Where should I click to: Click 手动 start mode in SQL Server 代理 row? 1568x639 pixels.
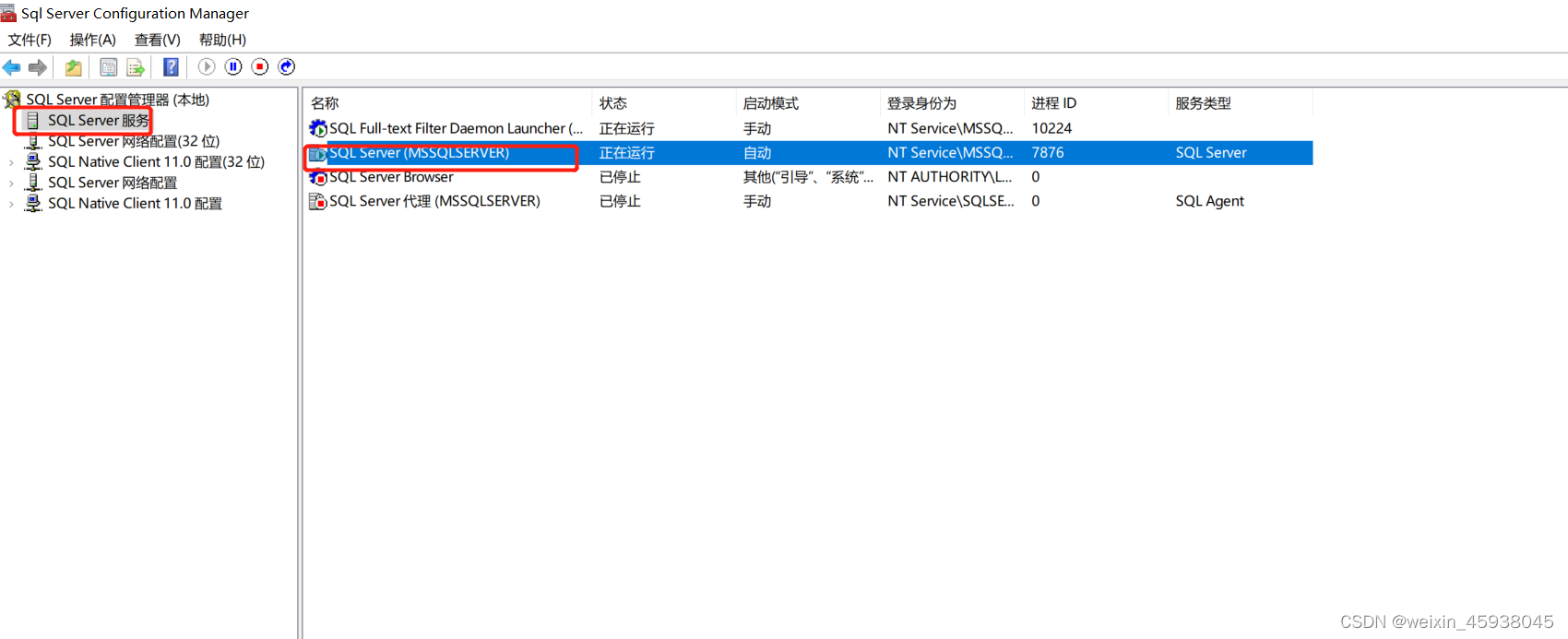tap(757, 201)
